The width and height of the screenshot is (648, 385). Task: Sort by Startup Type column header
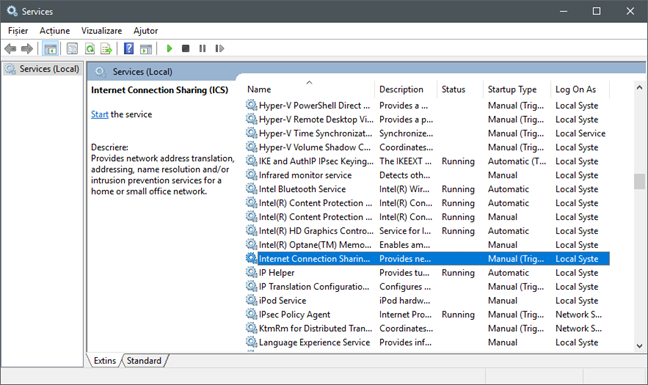[517, 89]
